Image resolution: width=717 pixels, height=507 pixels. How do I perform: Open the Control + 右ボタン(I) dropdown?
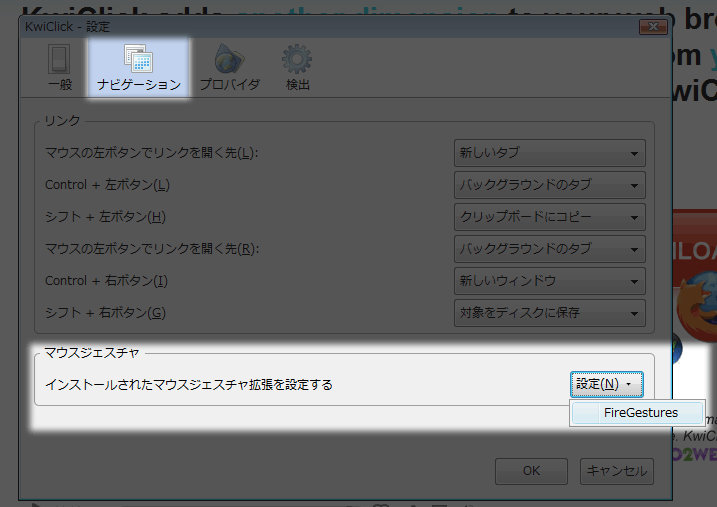(x=550, y=281)
